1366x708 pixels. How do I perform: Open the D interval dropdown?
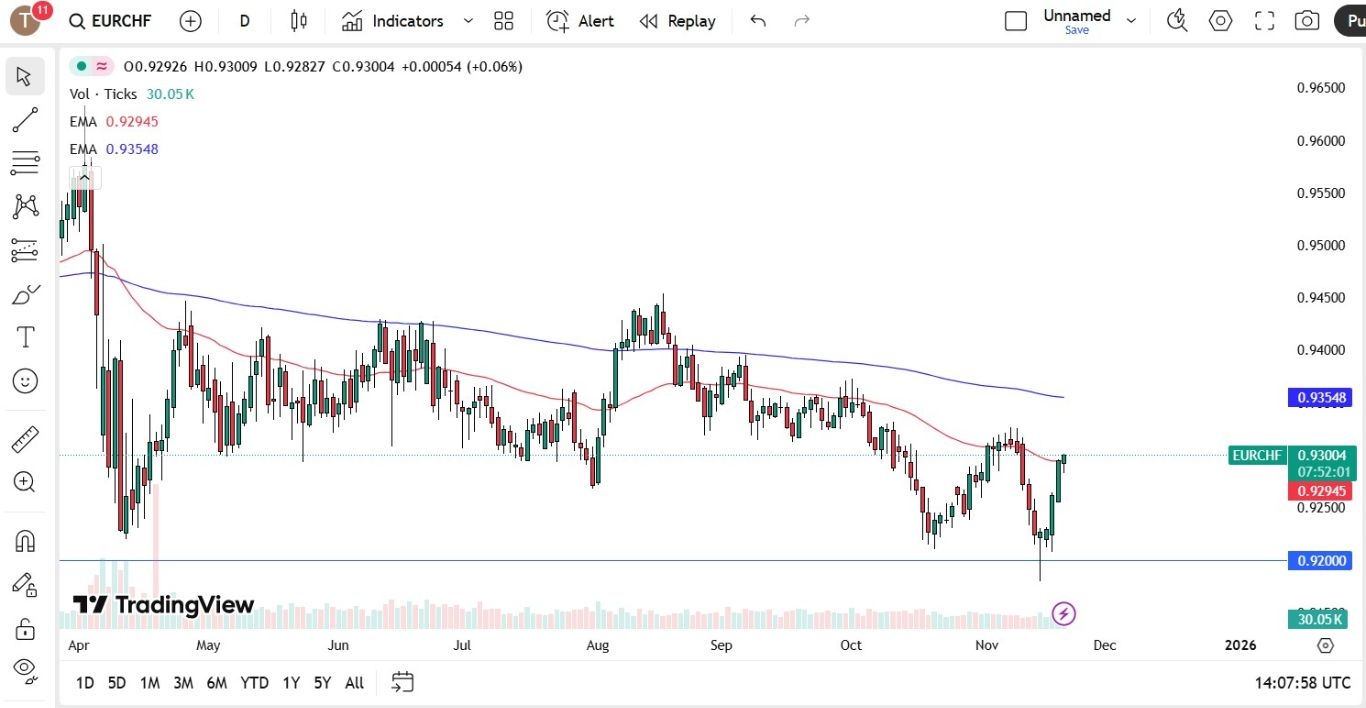pos(243,20)
